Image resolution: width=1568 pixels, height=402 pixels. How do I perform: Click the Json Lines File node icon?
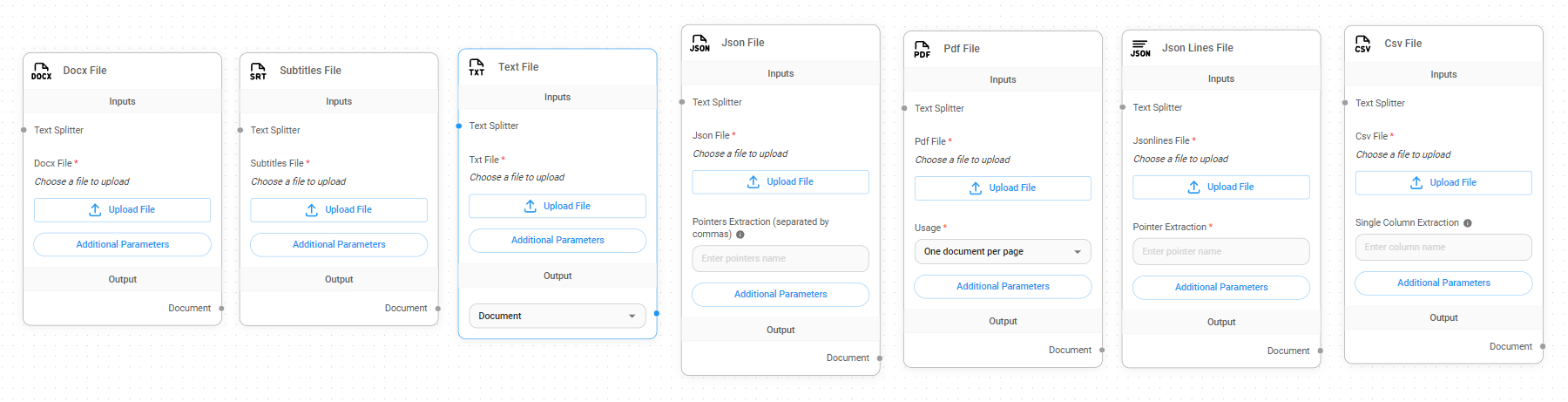point(1140,48)
